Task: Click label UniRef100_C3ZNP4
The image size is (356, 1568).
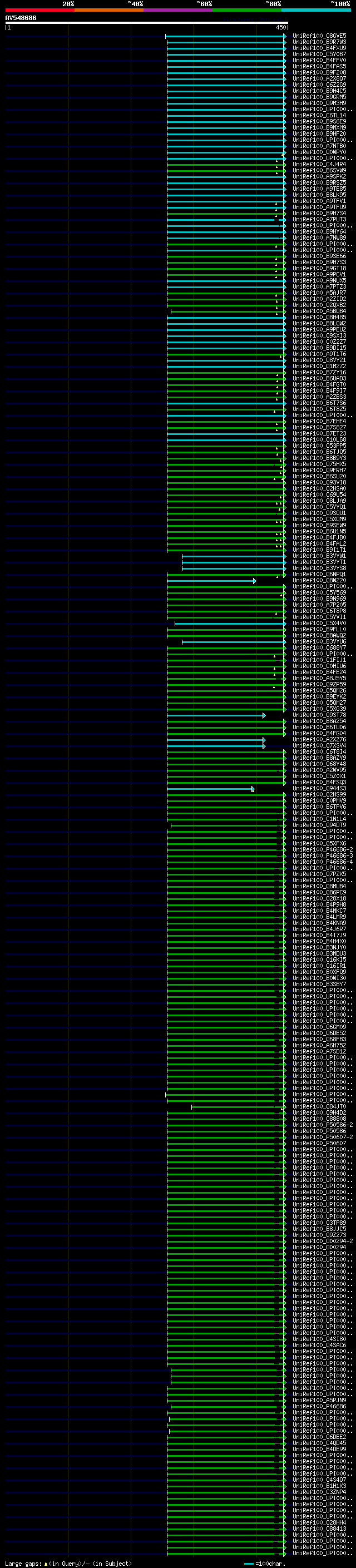Action: point(319,1492)
